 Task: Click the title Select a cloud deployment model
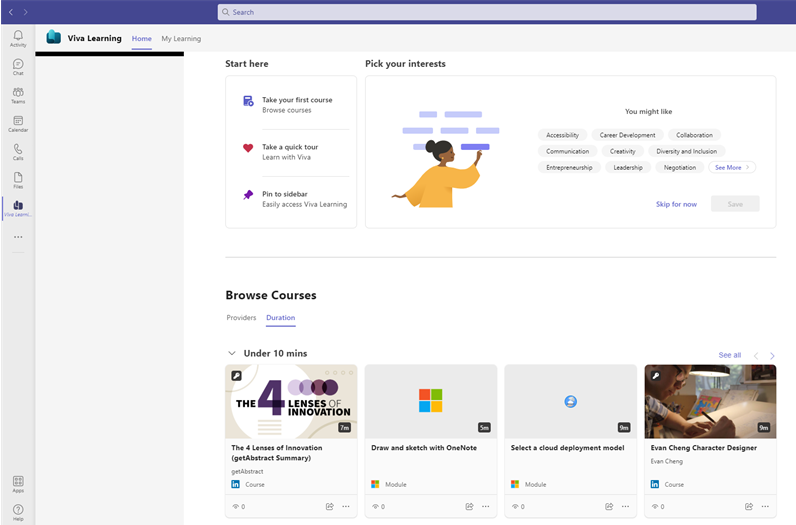click(x=568, y=448)
